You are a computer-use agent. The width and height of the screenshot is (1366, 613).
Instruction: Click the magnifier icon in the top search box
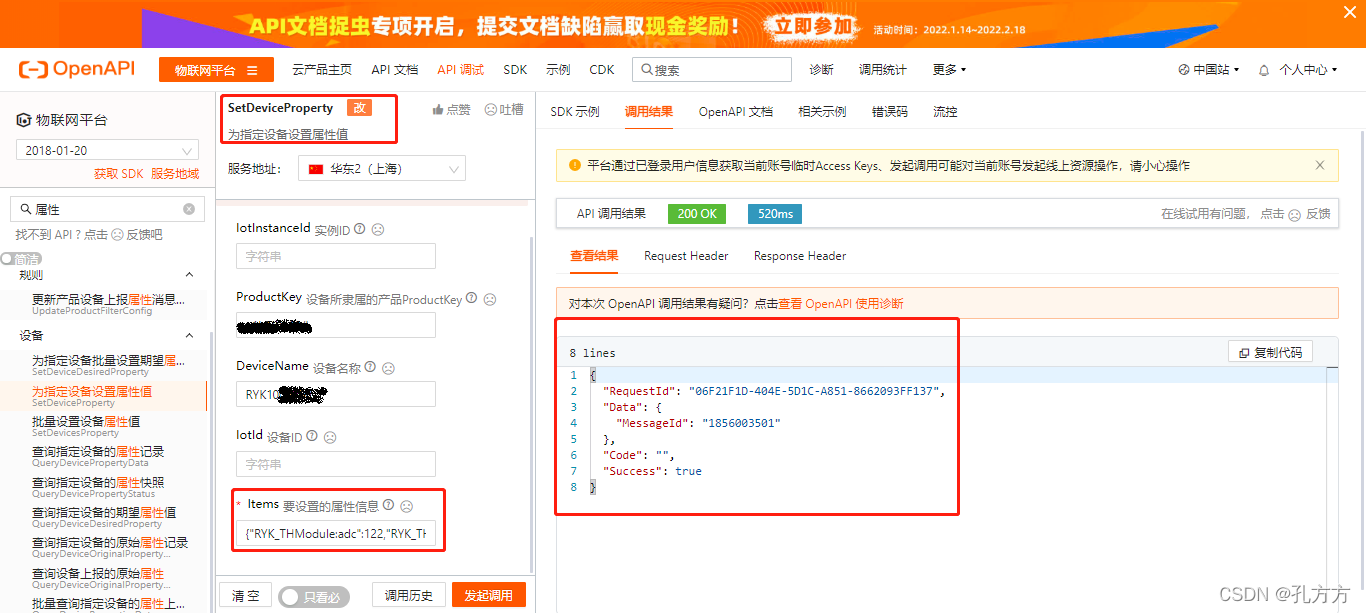click(646, 70)
